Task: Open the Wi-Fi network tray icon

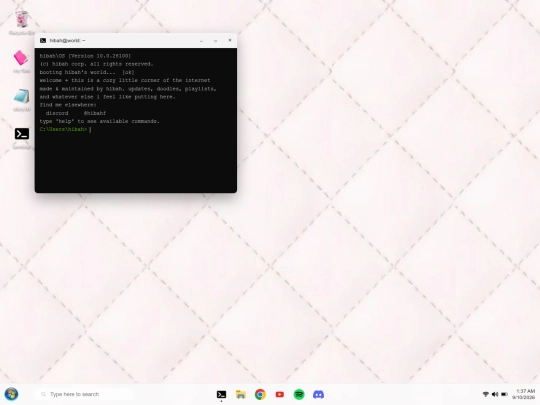Action: (486, 394)
